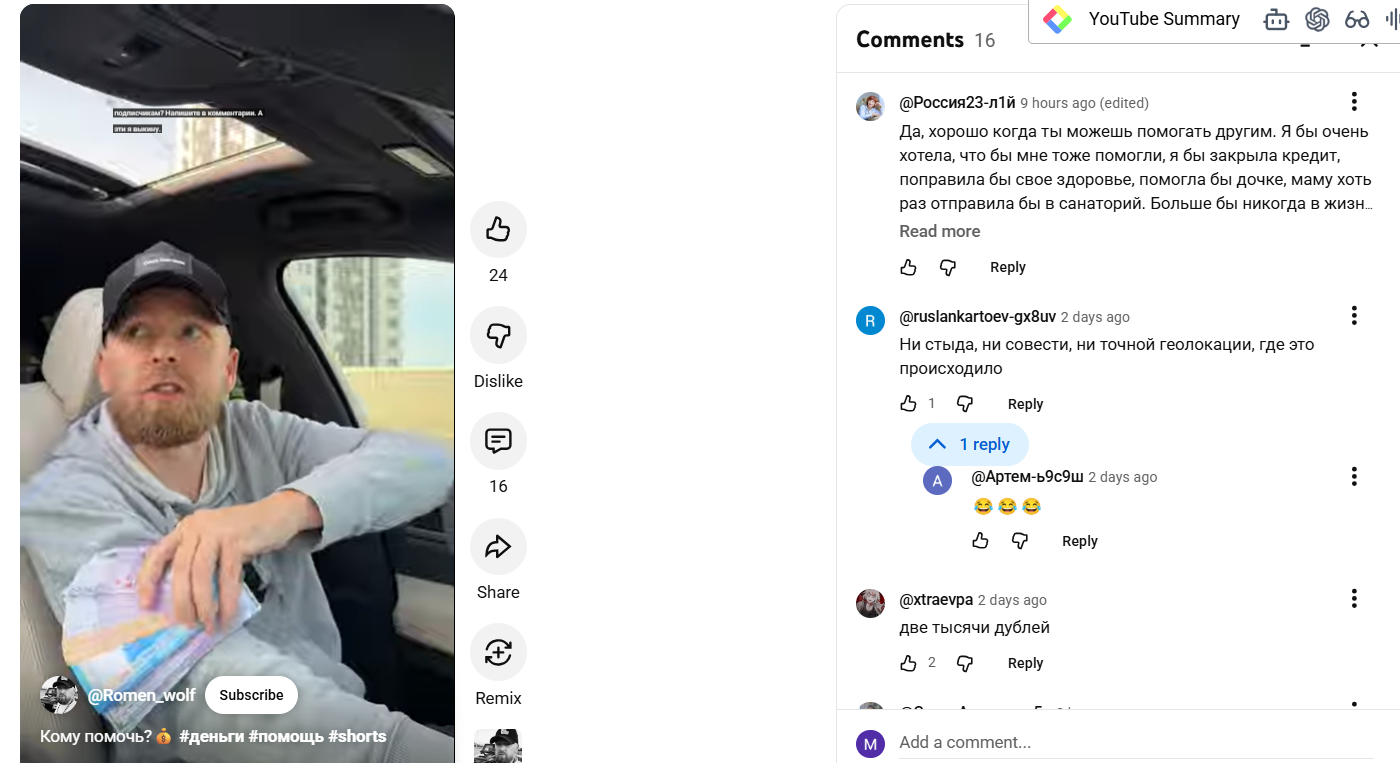Share this short video

click(498, 547)
